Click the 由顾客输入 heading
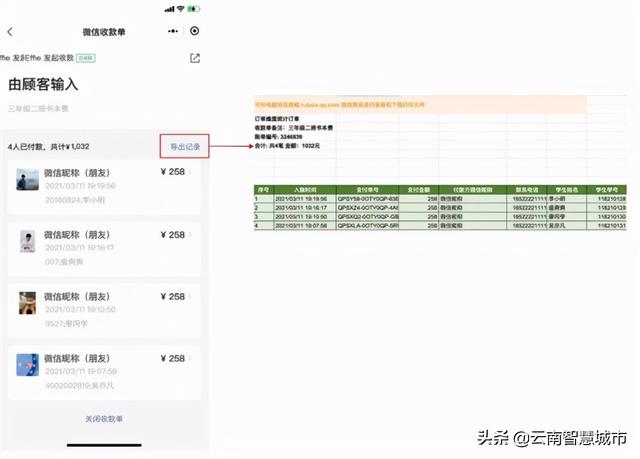This screenshot has height=459, width=640. [43, 84]
